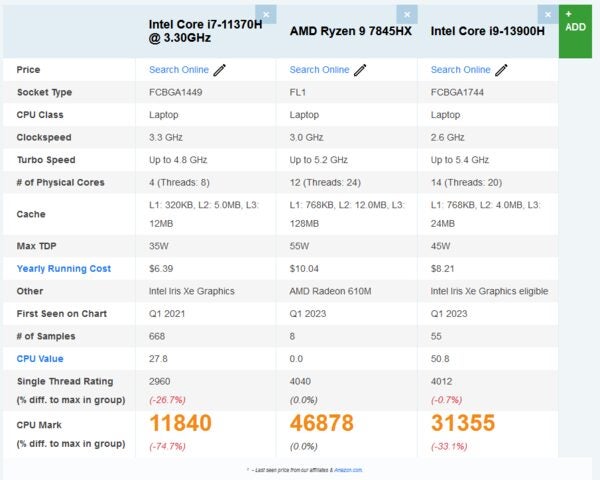Click the green + ADD button
This screenshot has height=480, width=600.
point(575,31)
